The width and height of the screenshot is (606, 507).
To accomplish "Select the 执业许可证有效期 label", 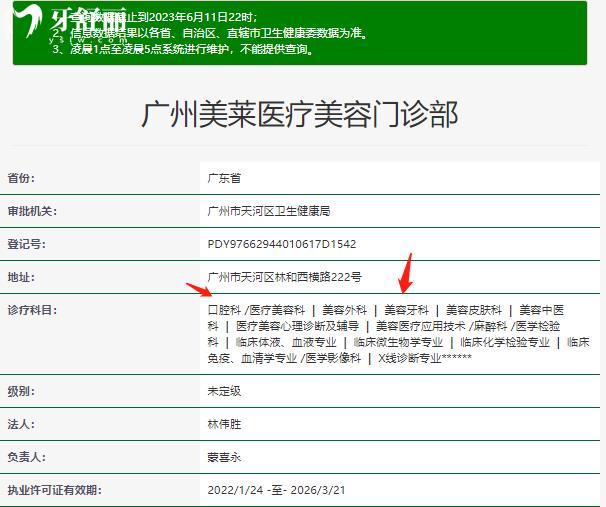I will point(54,490).
